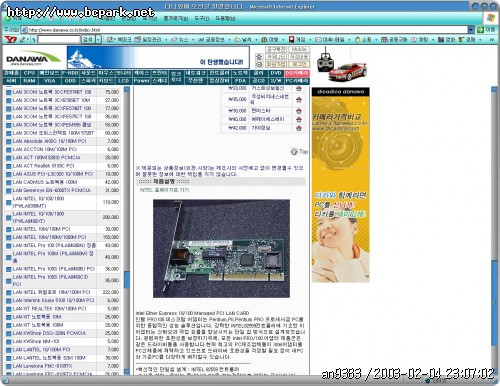The width and height of the screenshot is (500, 386).
Task: Open the address bar history dropdown
Action: coord(471,30)
